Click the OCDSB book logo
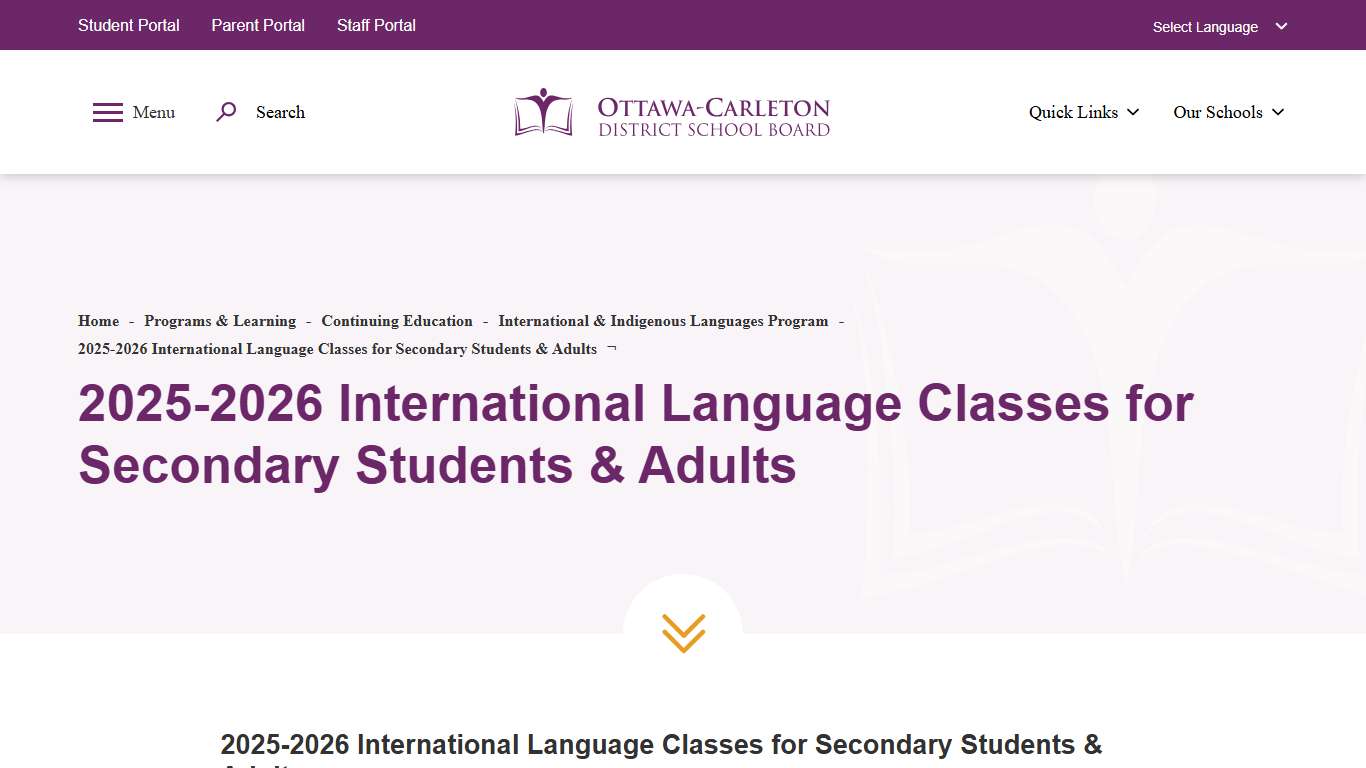 point(543,112)
